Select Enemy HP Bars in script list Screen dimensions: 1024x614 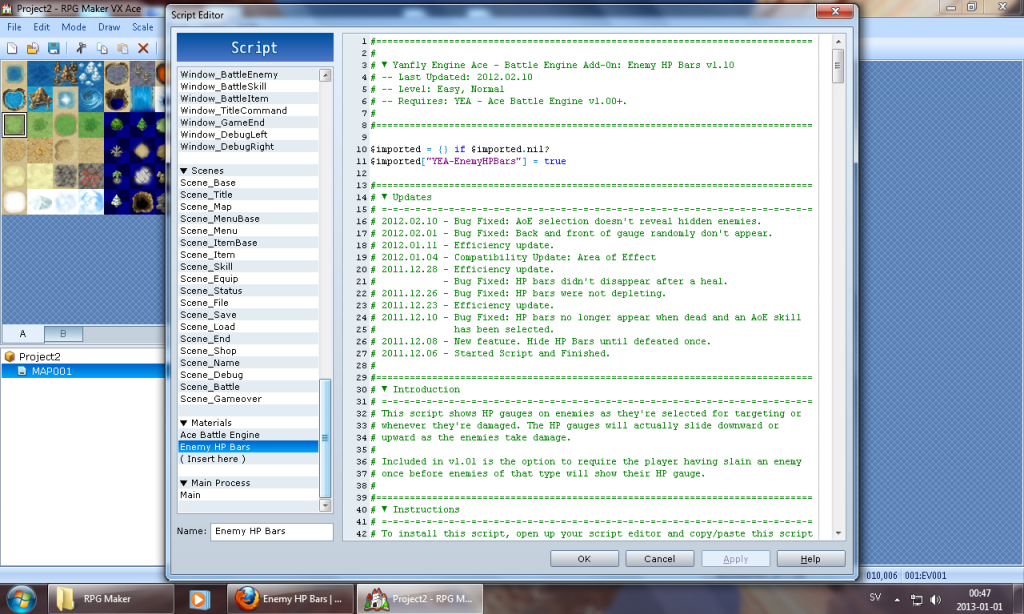(x=248, y=447)
